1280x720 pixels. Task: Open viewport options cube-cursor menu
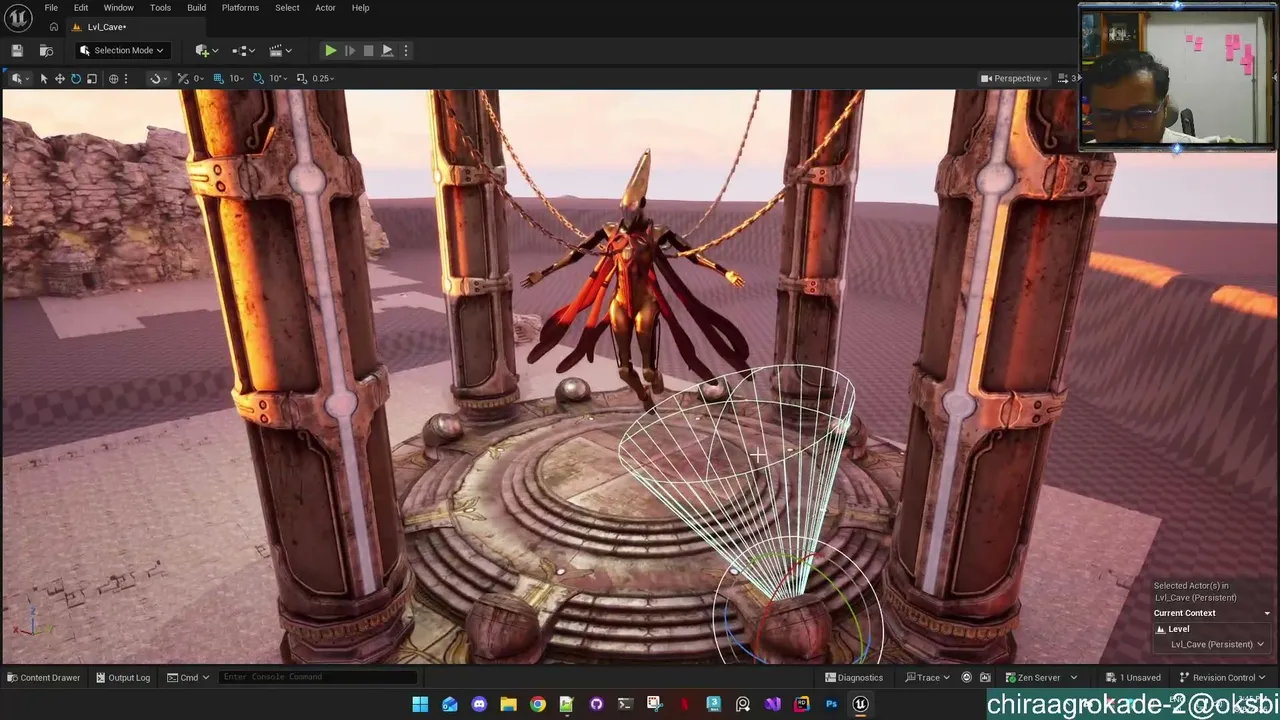pyautogui.click(x=19, y=78)
